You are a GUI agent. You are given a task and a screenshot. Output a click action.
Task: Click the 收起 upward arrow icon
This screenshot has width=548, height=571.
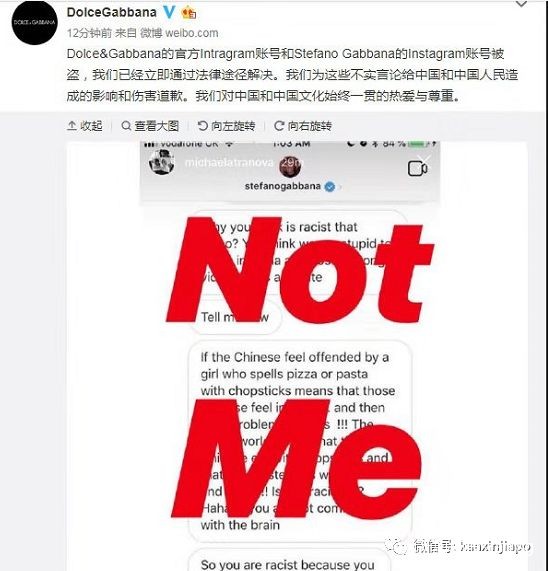[72, 126]
